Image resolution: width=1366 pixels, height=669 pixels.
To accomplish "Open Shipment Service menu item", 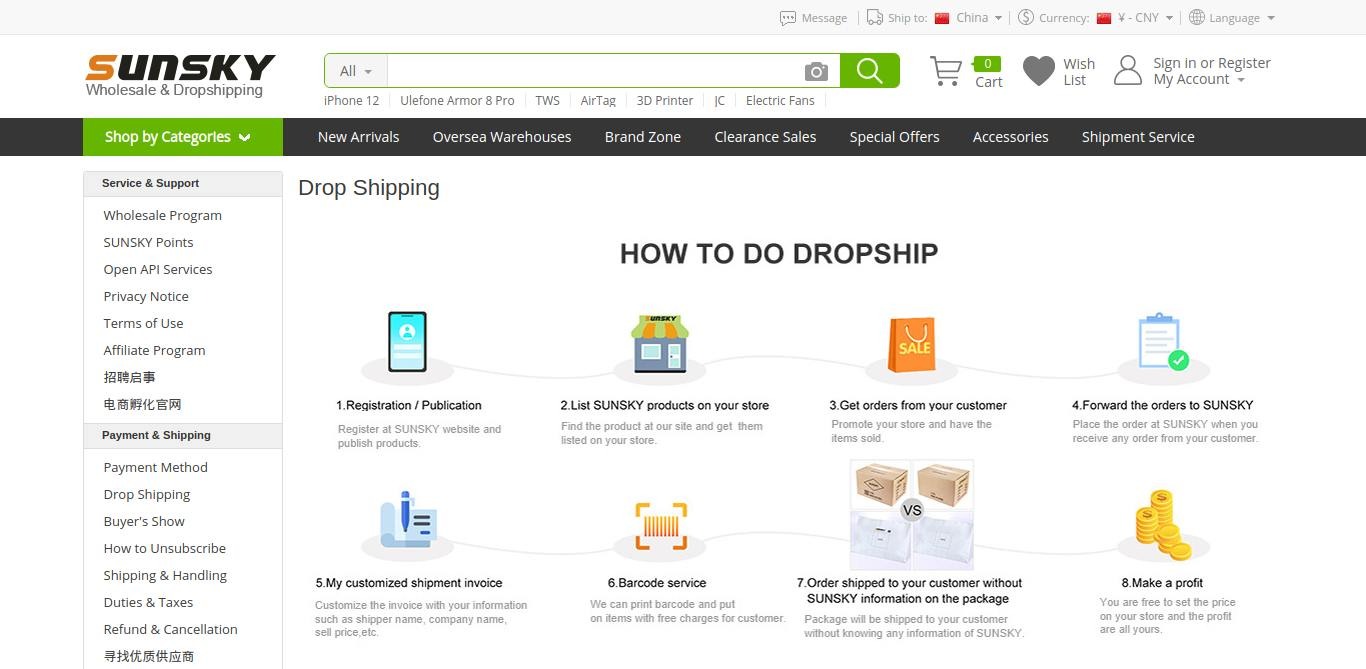I will 1138,137.
